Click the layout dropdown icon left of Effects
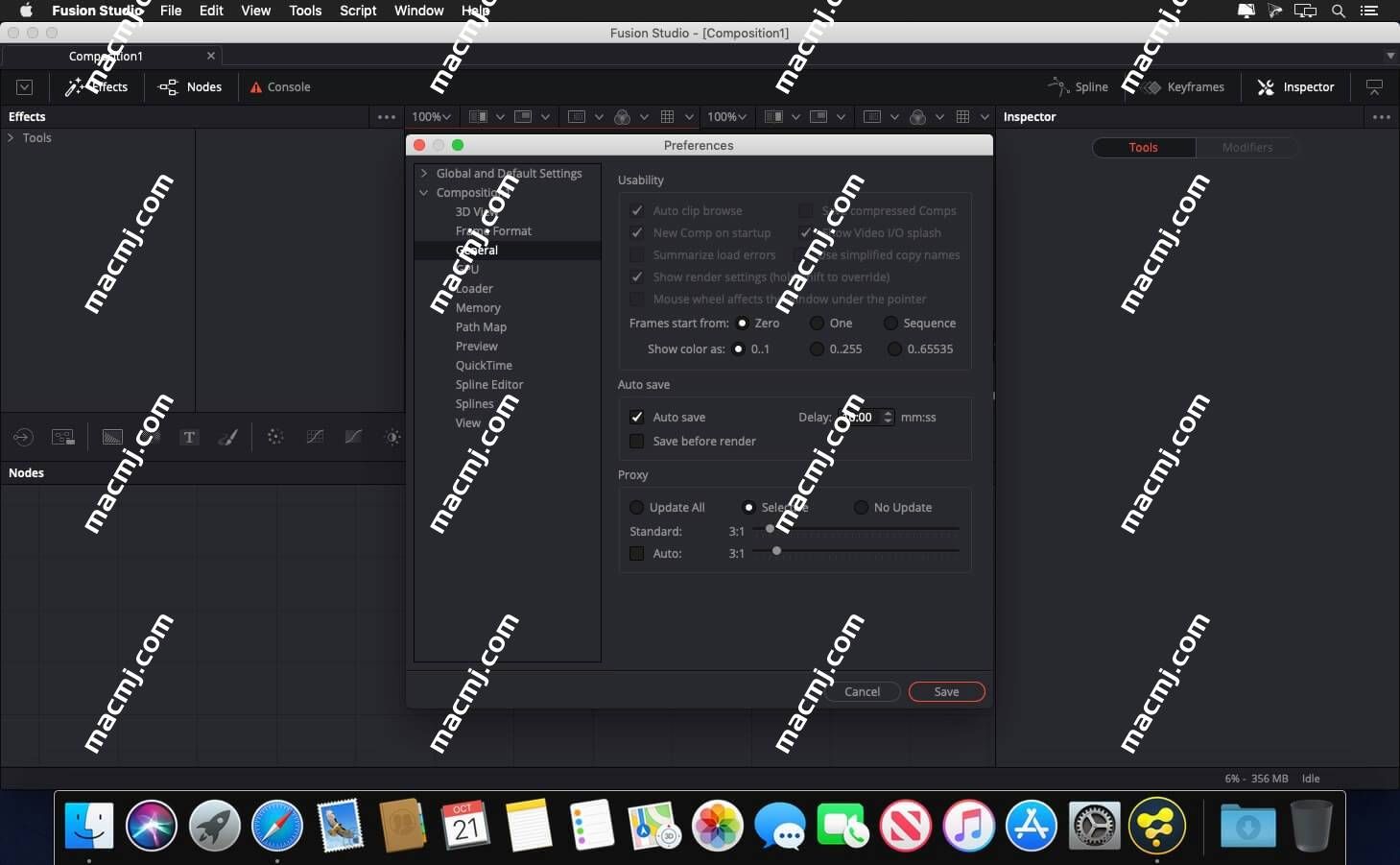The width and height of the screenshot is (1400, 865). [x=25, y=87]
